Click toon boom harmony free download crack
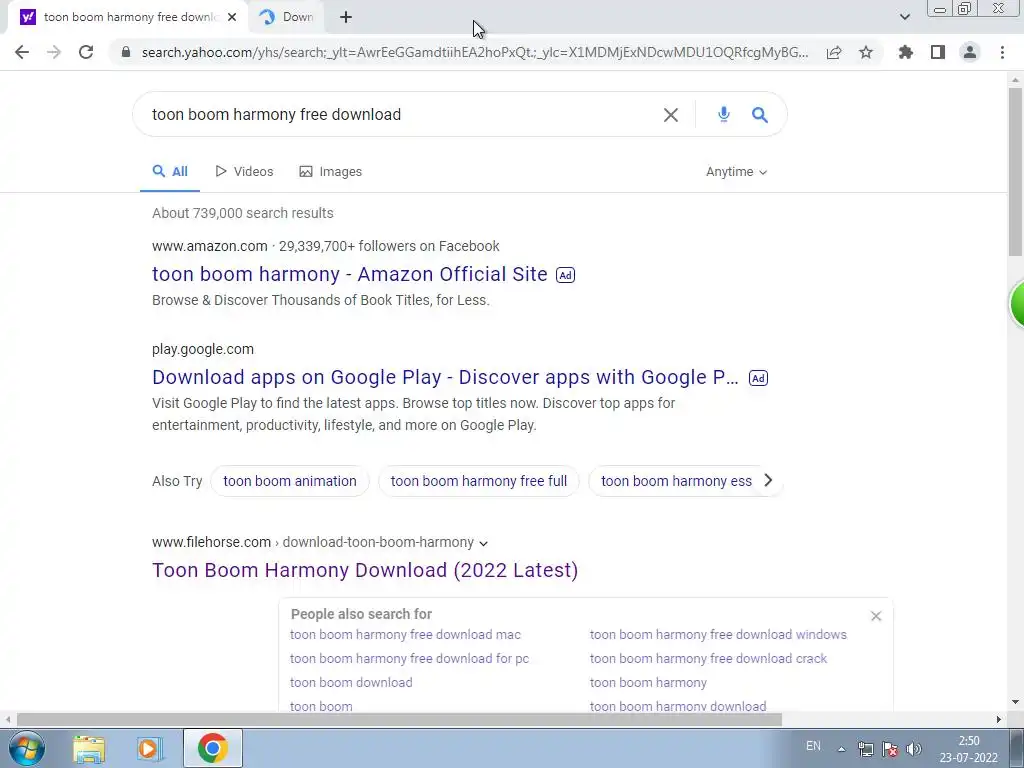Screen dimensions: 1024x768 point(708,659)
